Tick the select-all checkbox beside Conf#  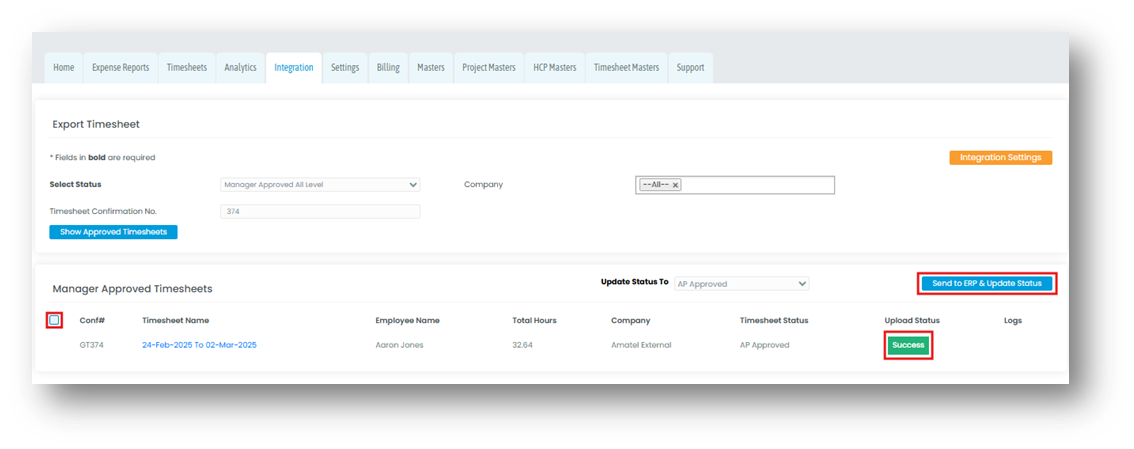(x=54, y=320)
